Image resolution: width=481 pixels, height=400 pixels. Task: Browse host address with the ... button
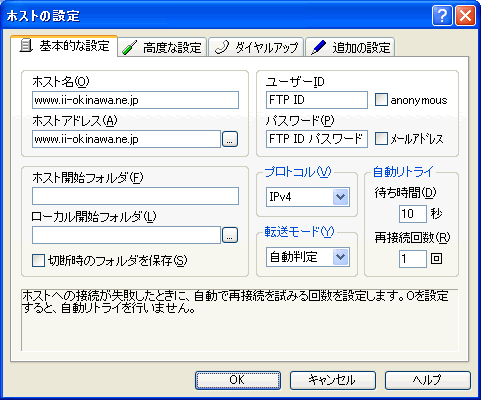coord(230,139)
